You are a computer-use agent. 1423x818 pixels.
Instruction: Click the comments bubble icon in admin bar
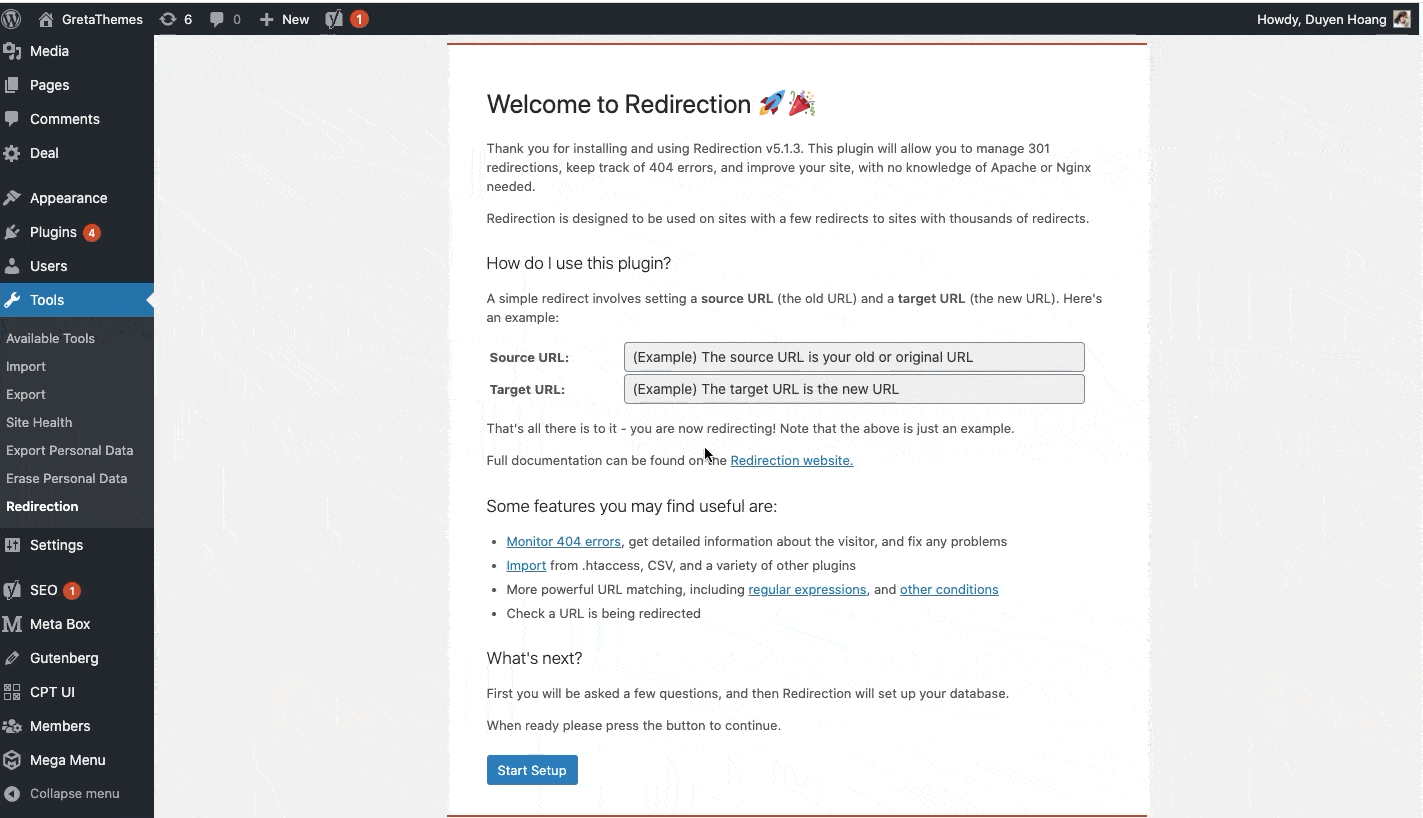click(217, 19)
